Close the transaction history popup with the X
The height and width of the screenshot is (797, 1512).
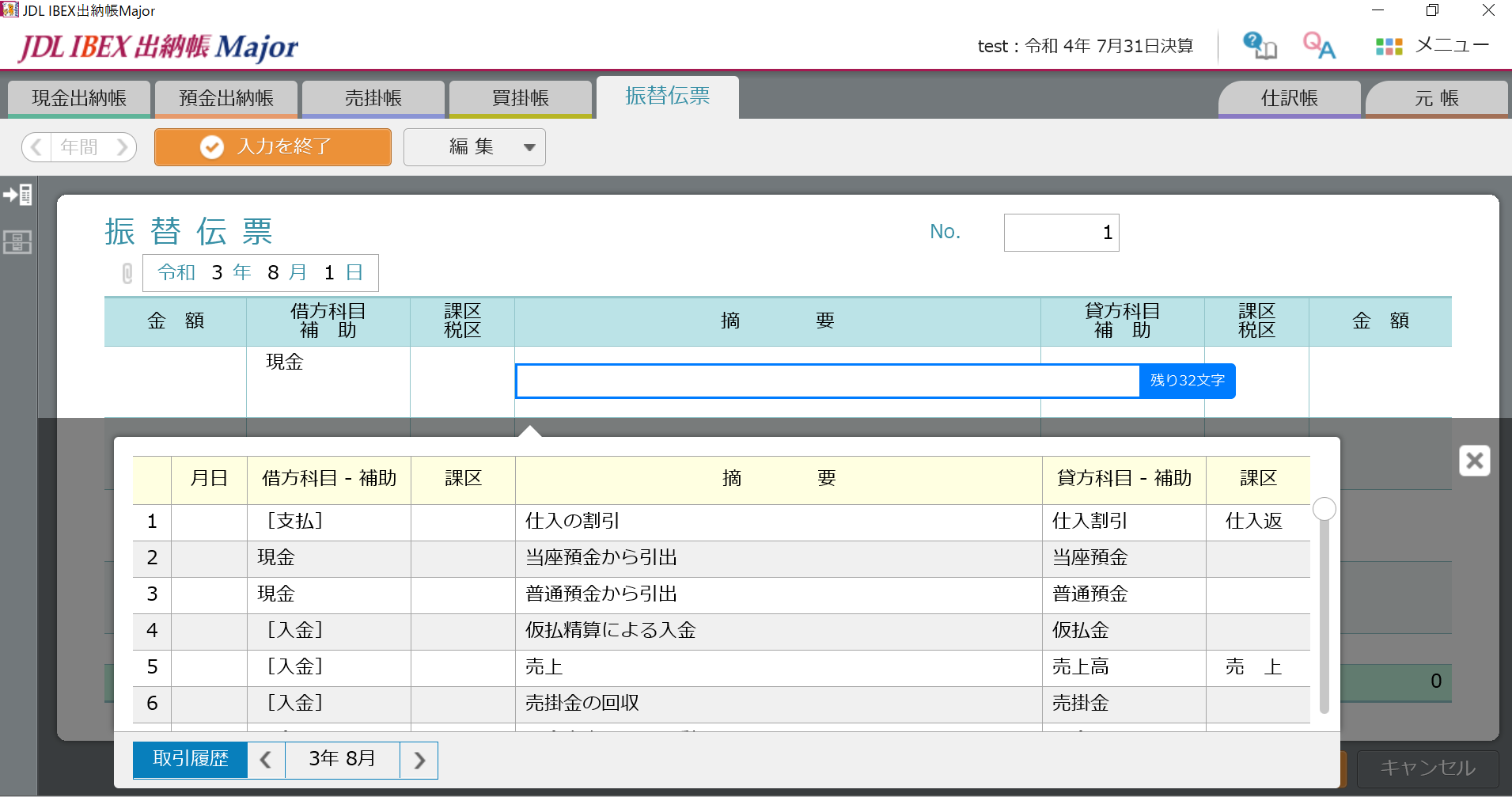(1474, 460)
